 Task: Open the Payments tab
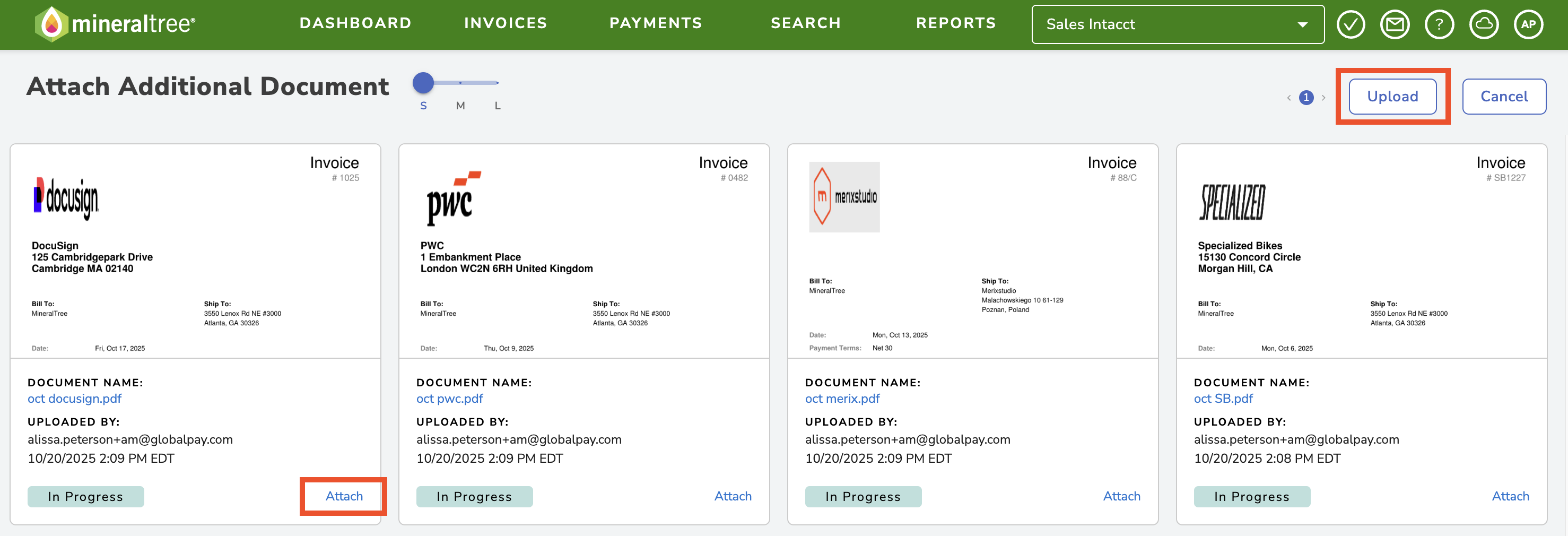[x=656, y=23]
